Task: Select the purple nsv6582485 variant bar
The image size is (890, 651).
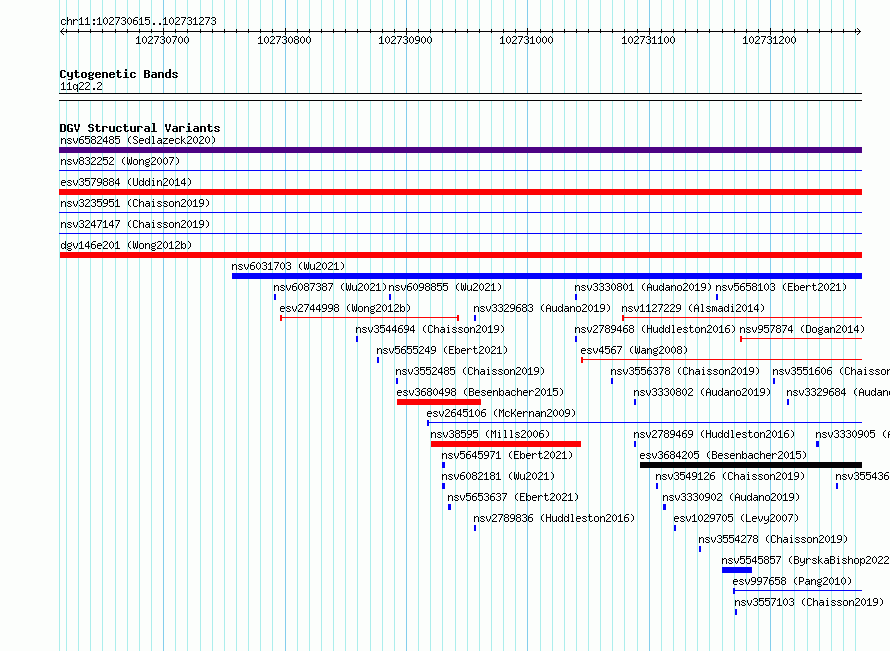Action: coord(460,150)
